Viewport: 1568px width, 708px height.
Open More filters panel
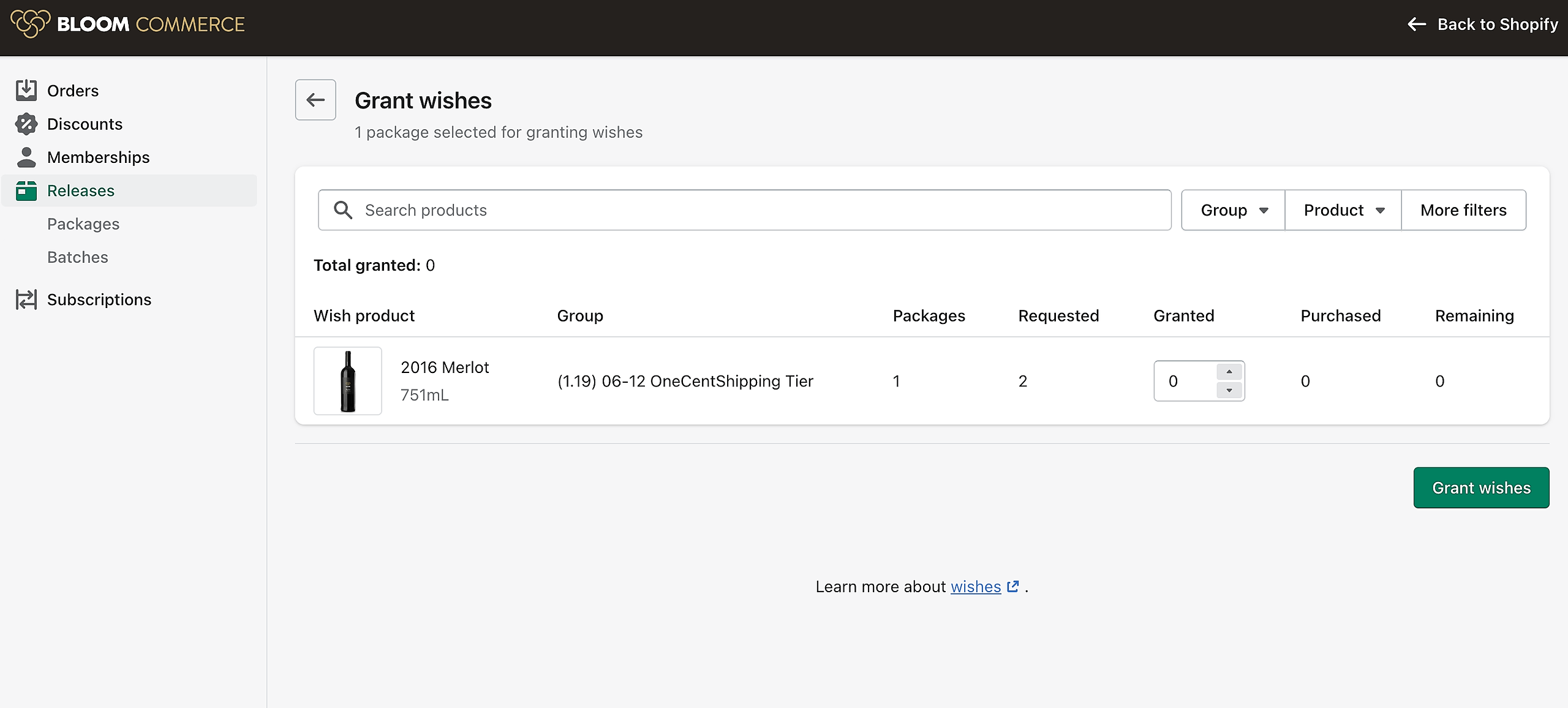(x=1463, y=210)
